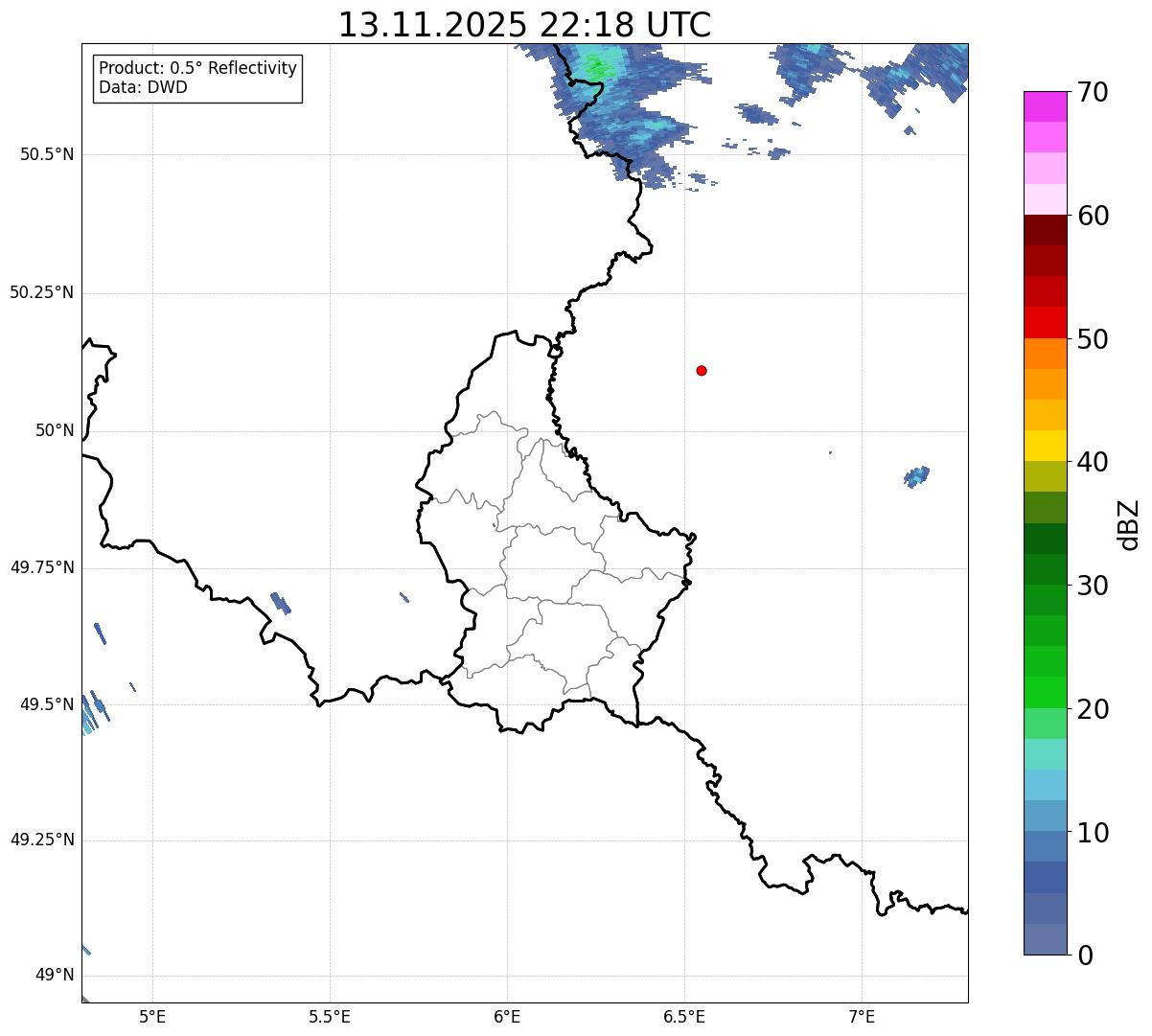Click the 49.25°N latitude label
The image size is (1152, 1036).
[x=42, y=840]
